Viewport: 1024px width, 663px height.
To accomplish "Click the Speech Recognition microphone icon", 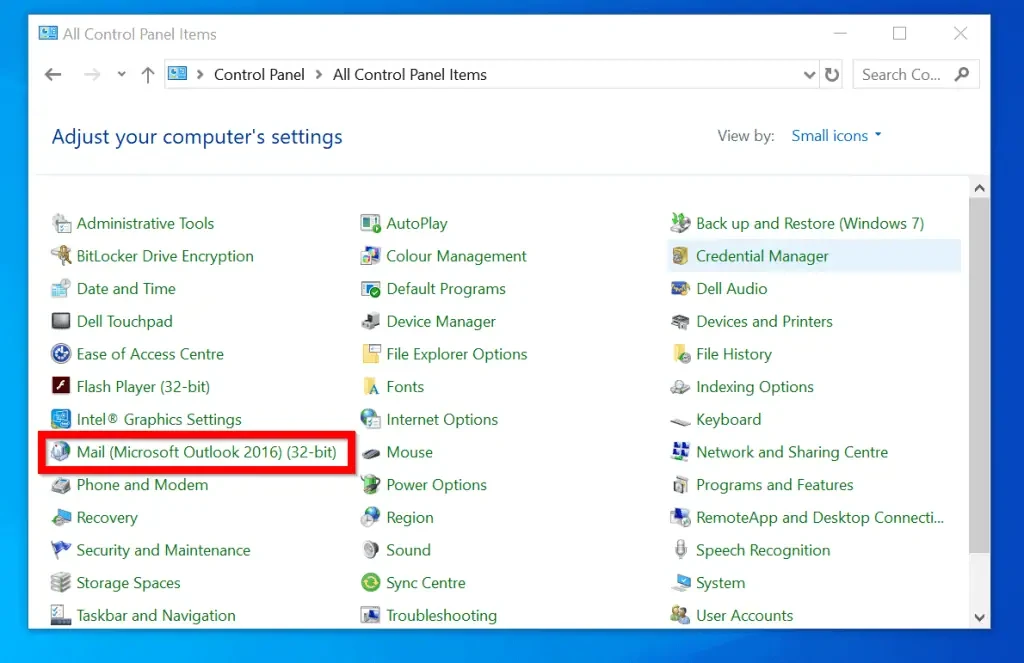I will point(681,551).
